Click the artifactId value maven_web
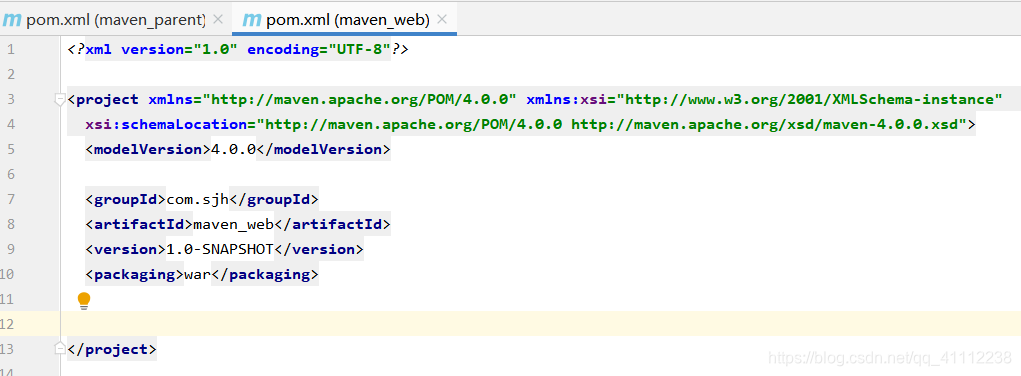The height and width of the screenshot is (376, 1021). 234,225
